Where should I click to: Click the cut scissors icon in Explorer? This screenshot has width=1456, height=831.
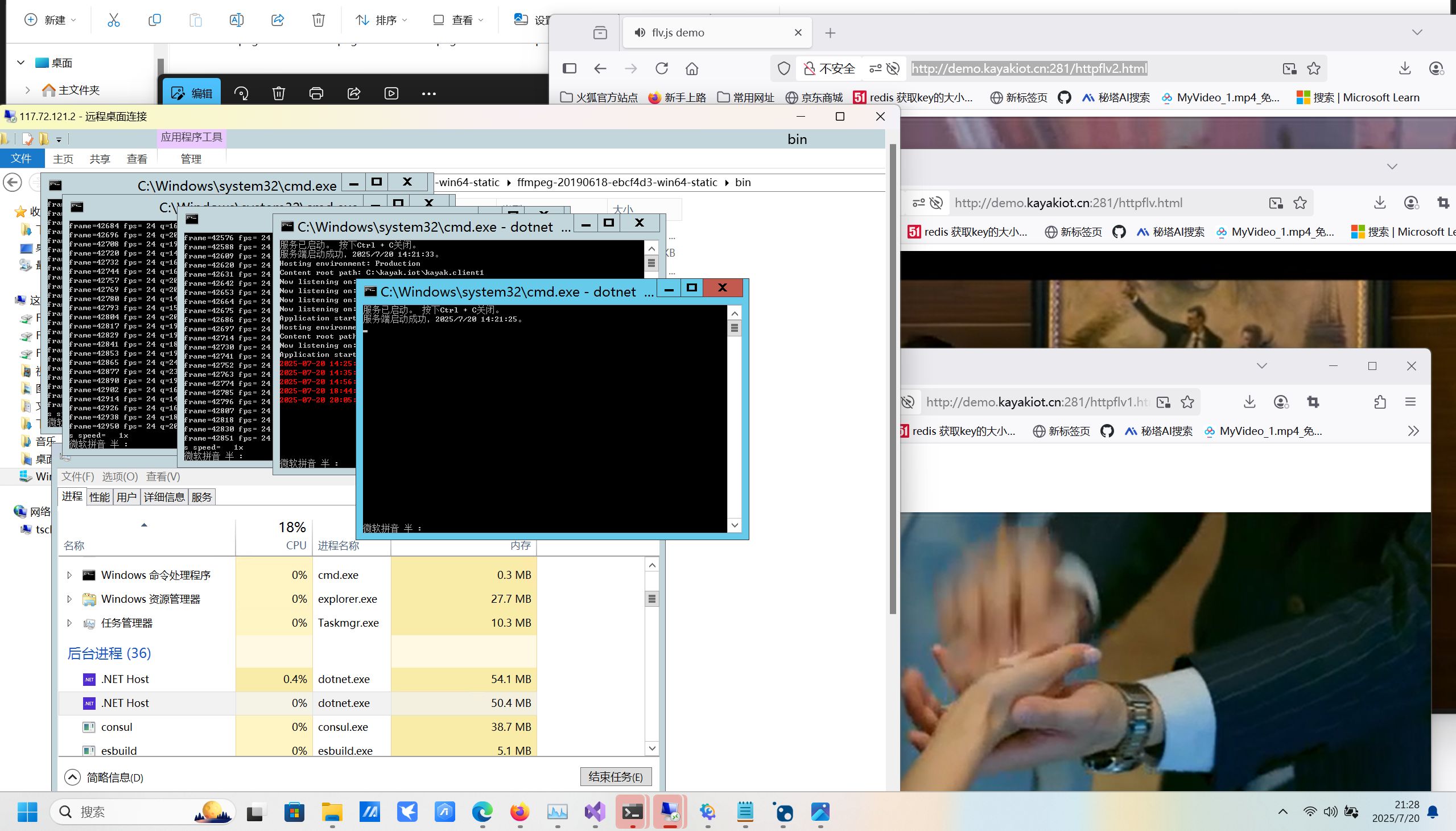(114, 20)
